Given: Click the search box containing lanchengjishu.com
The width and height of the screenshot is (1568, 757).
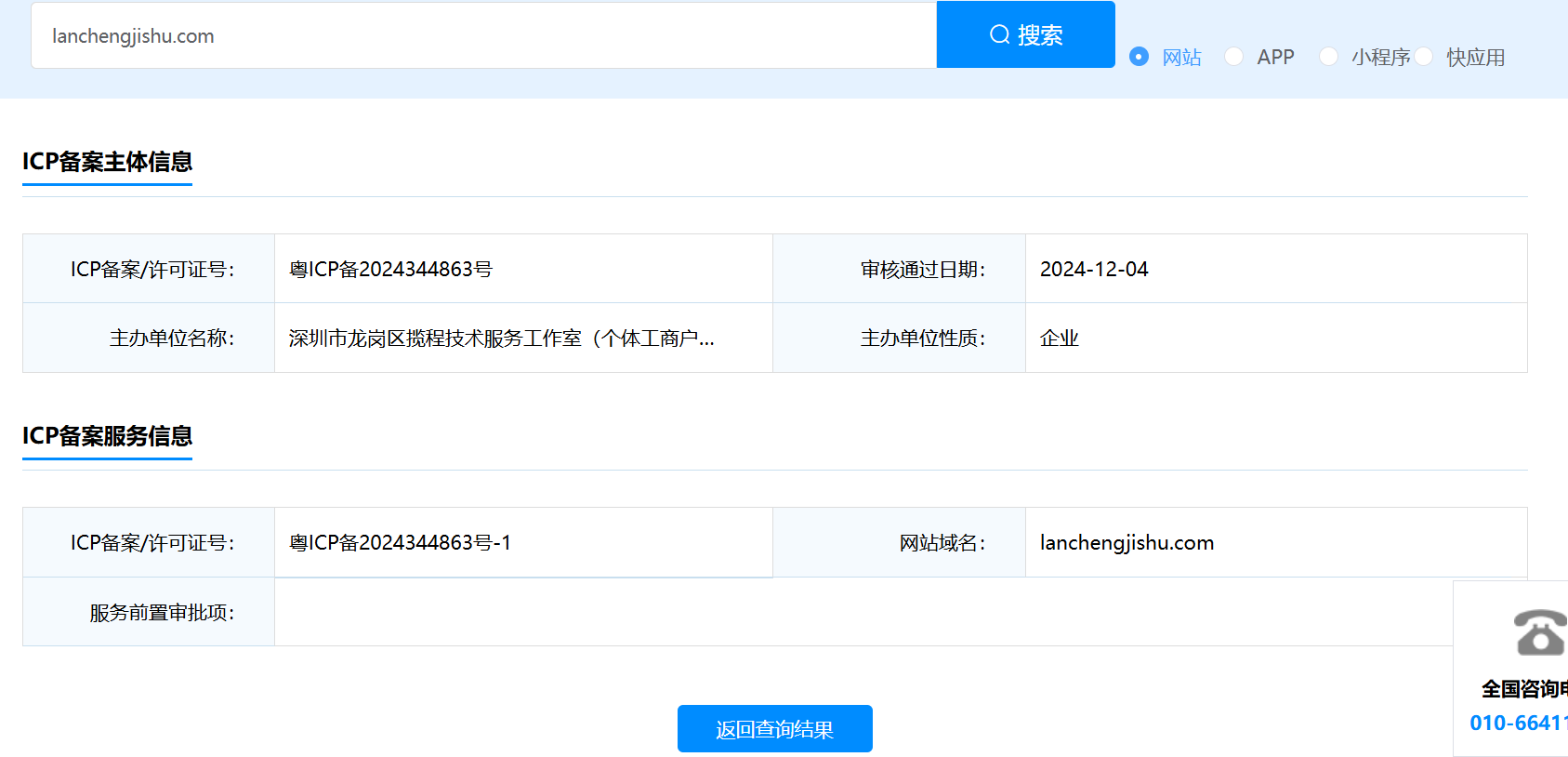Looking at the screenshot, I should (x=483, y=35).
